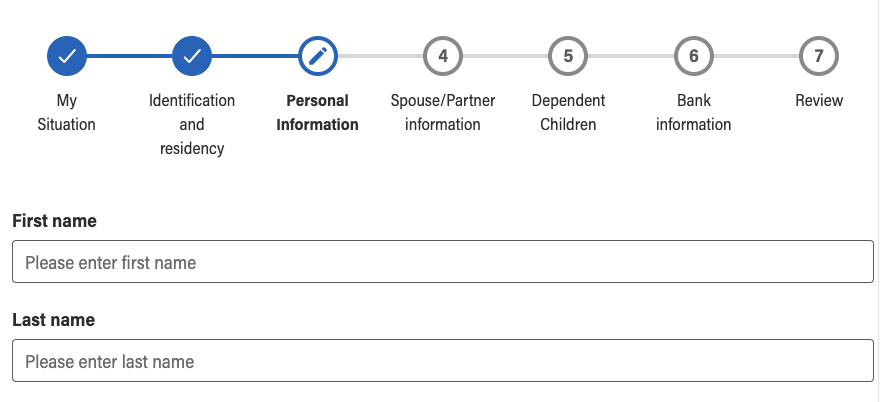880x402 pixels.
Task: Click the bold "Personal Information" step label
Action: 318,113
